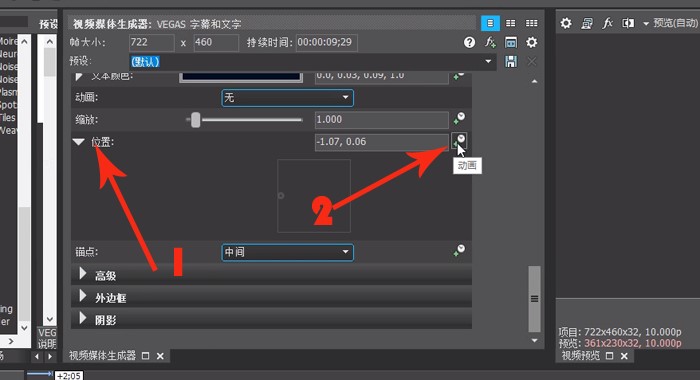
Task: Undock the 视频媒体生成器 window square icon
Action: pyautogui.click(x=146, y=356)
